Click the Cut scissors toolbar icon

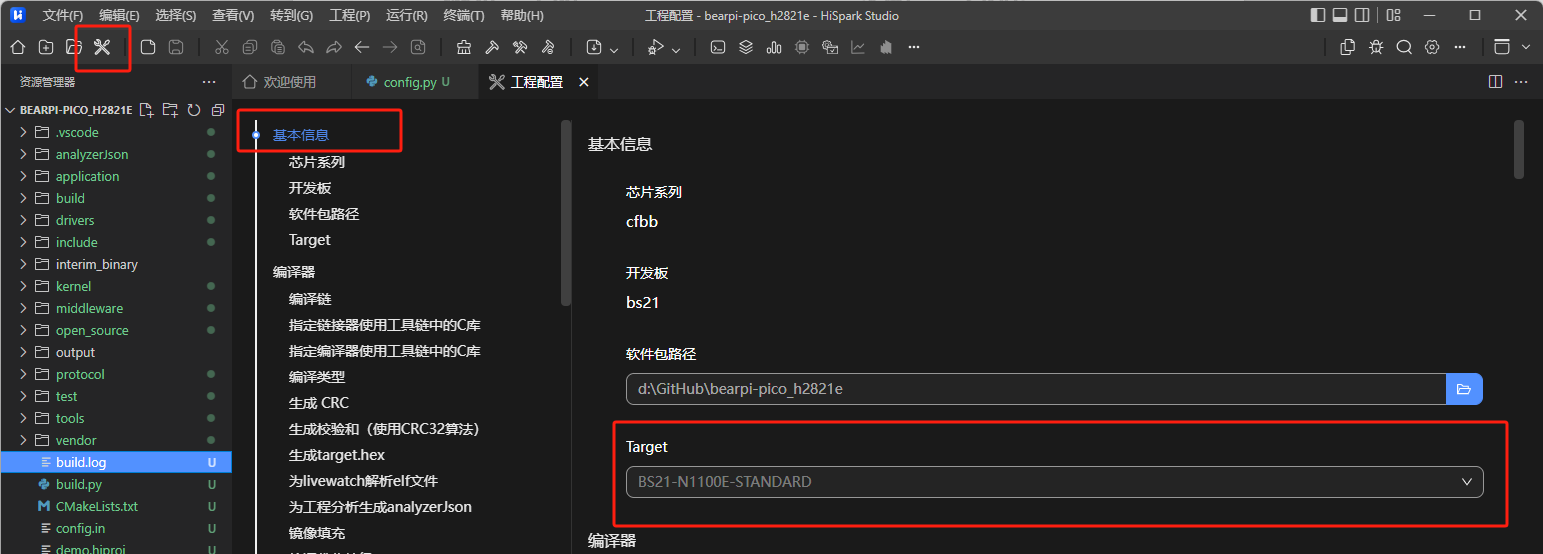(x=222, y=47)
